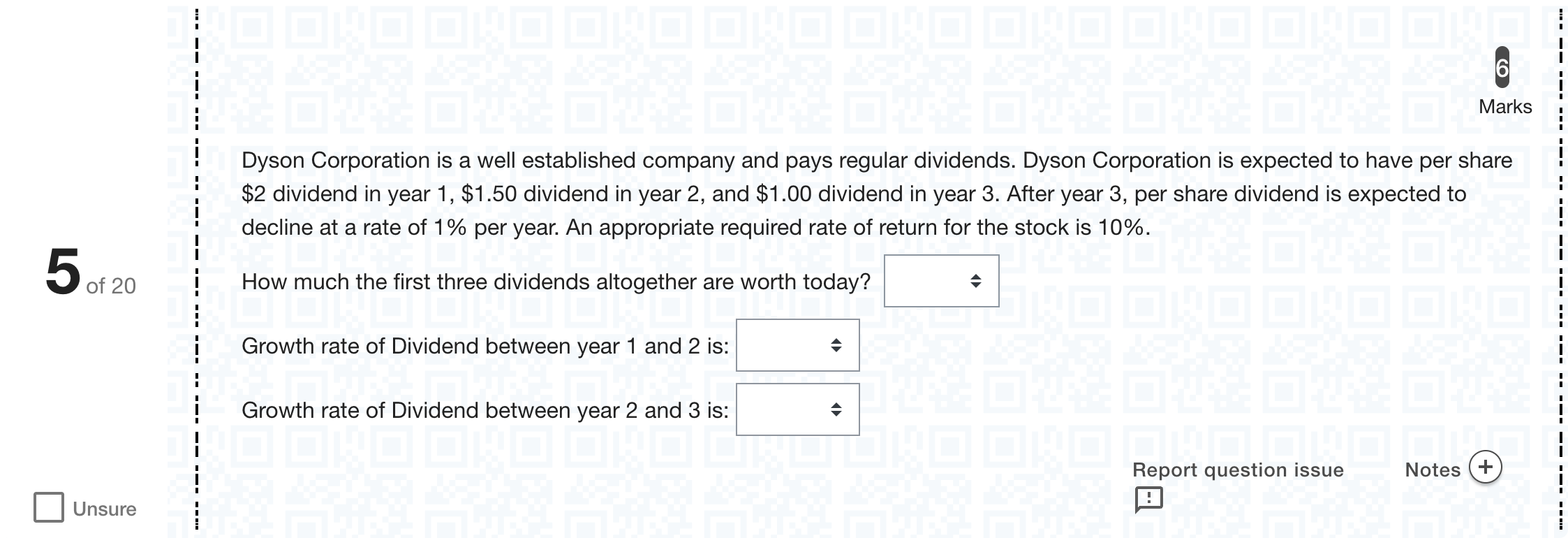Click the Report question issue link
Screen dimensions: 1568x538
pyautogui.click(x=1238, y=470)
